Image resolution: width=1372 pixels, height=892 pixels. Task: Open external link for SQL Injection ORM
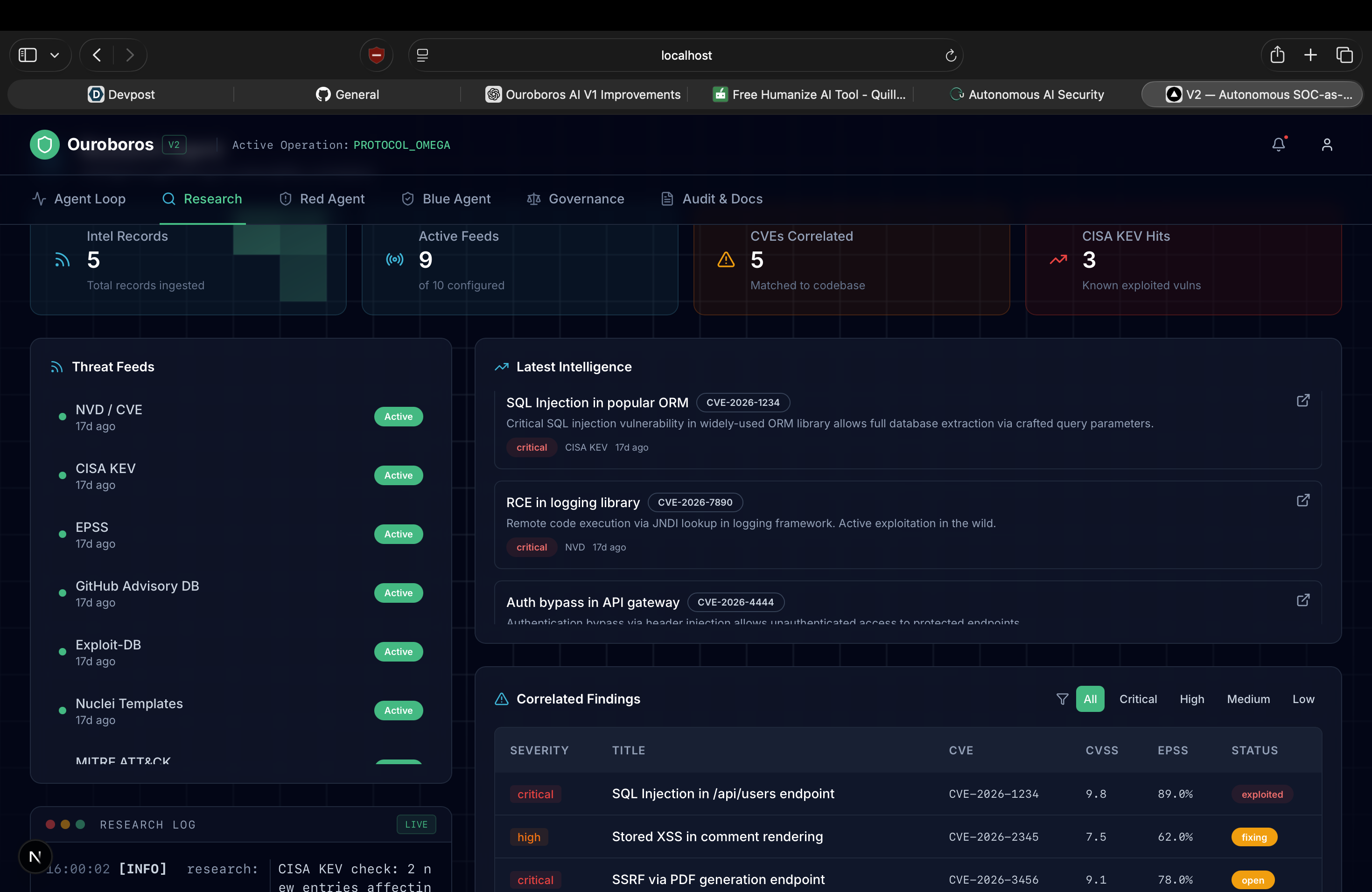click(1302, 400)
